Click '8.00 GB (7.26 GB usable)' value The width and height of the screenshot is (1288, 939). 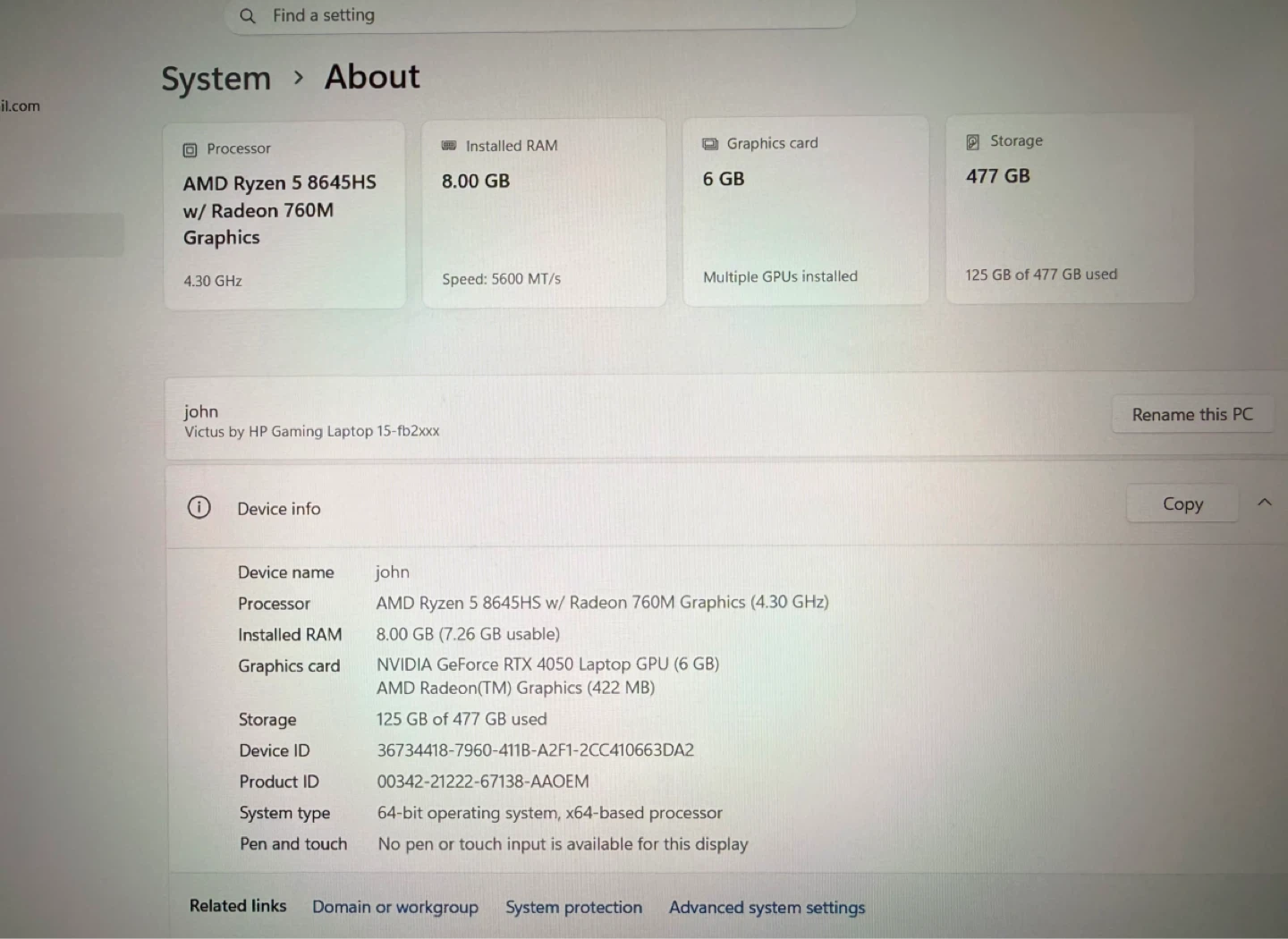[x=468, y=634]
